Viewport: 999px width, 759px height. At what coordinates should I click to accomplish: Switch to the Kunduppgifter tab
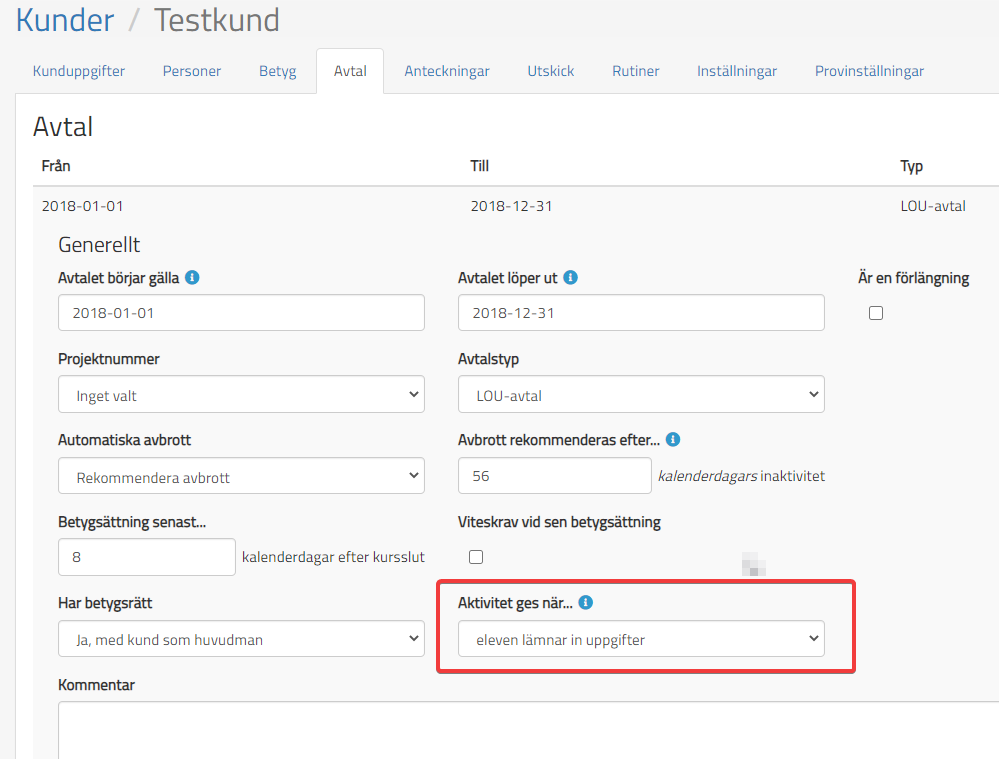[79, 71]
